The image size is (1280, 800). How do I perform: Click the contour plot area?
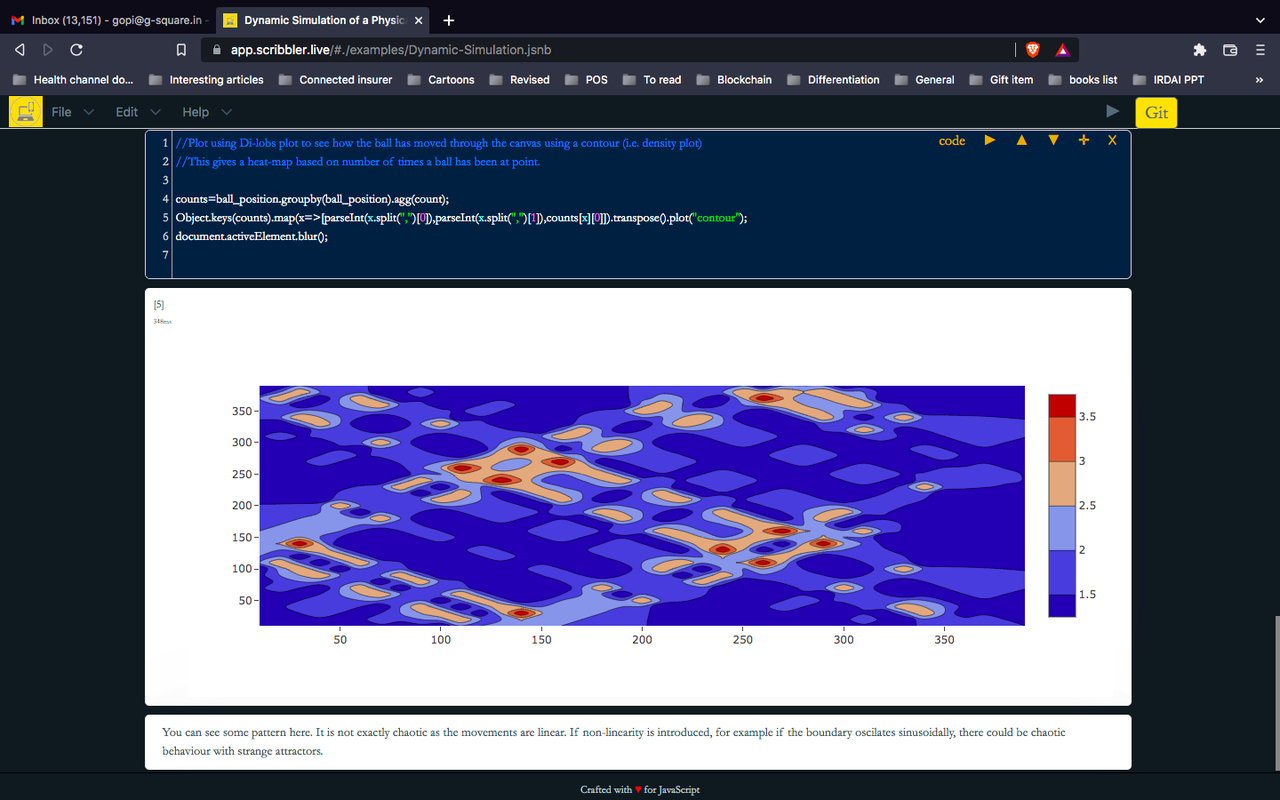[x=642, y=505]
